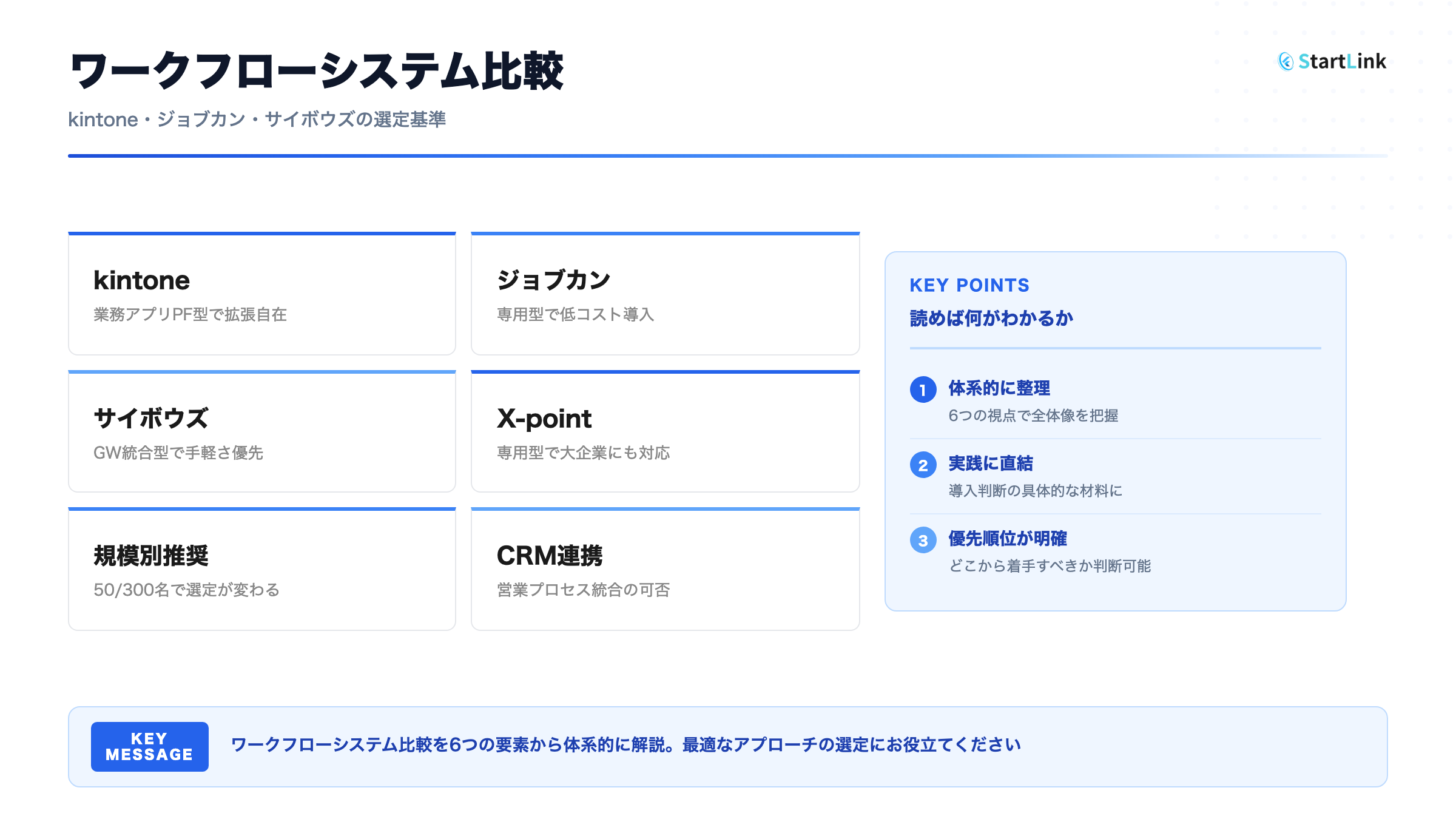Click the 読めば何がわかるか heading
This screenshot has width=1456, height=819.
[x=991, y=318]
